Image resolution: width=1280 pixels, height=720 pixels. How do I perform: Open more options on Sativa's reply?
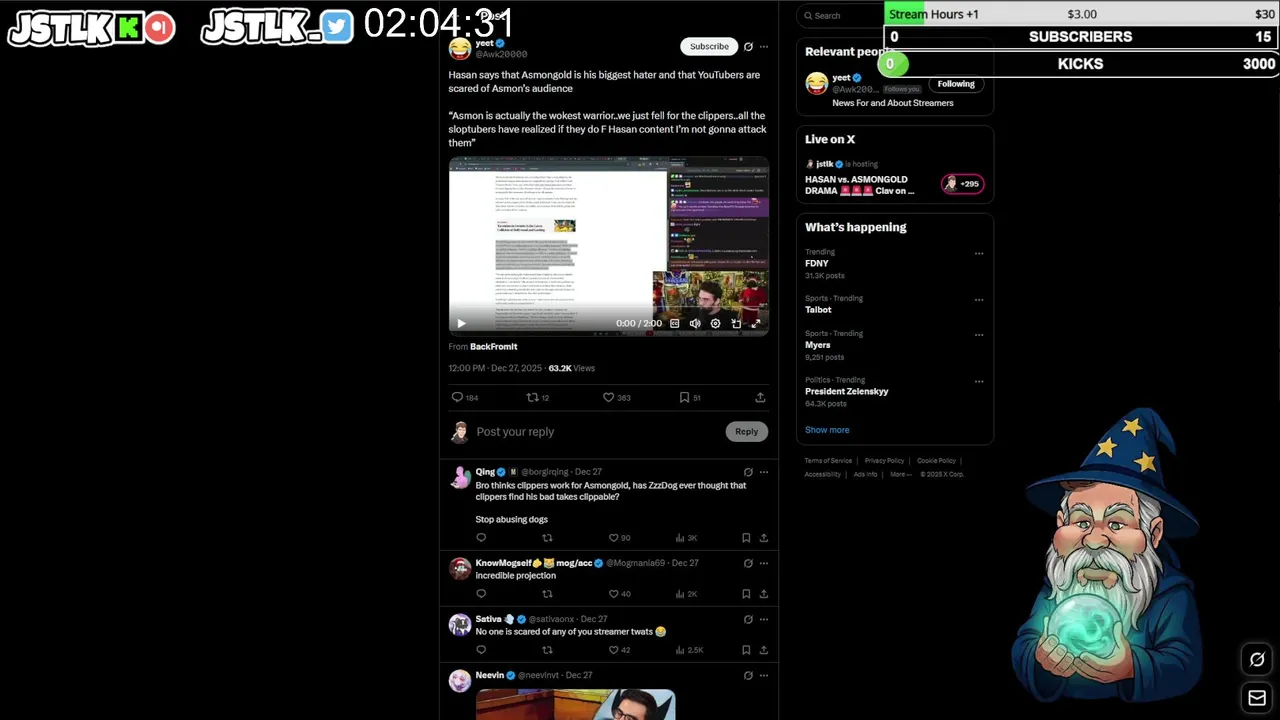tap(764, 619)
